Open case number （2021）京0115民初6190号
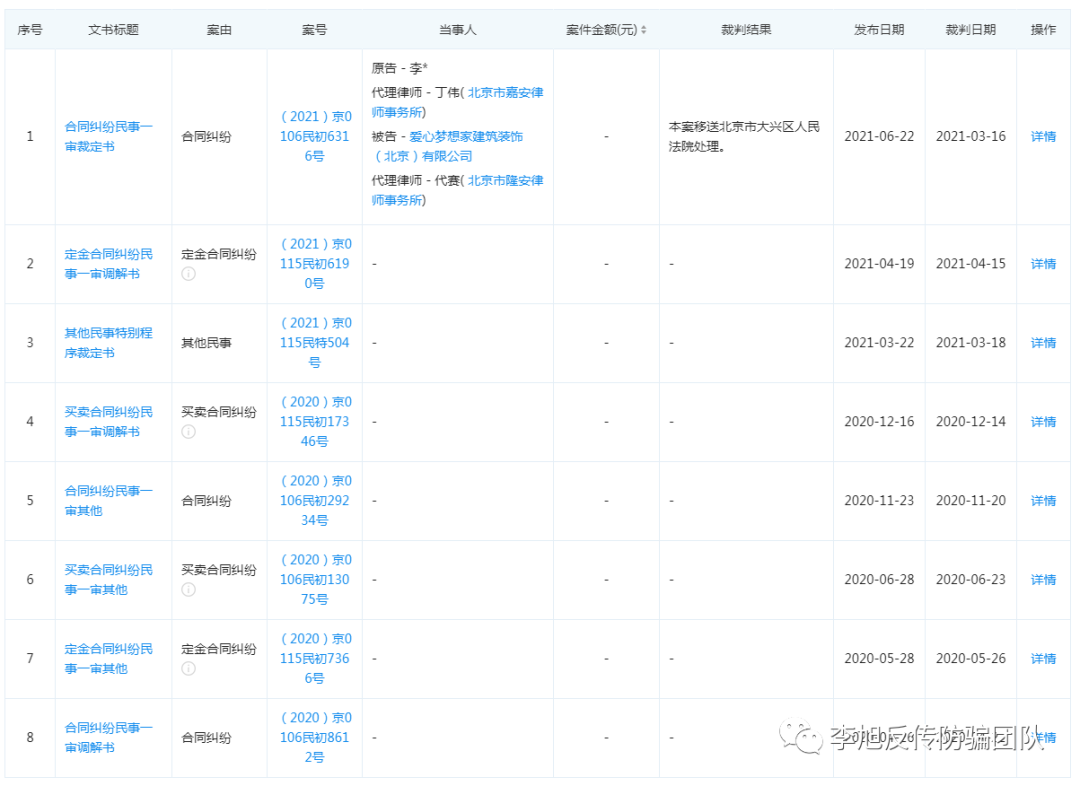This screenshot has width=1080, height=786. coord(314,263)
